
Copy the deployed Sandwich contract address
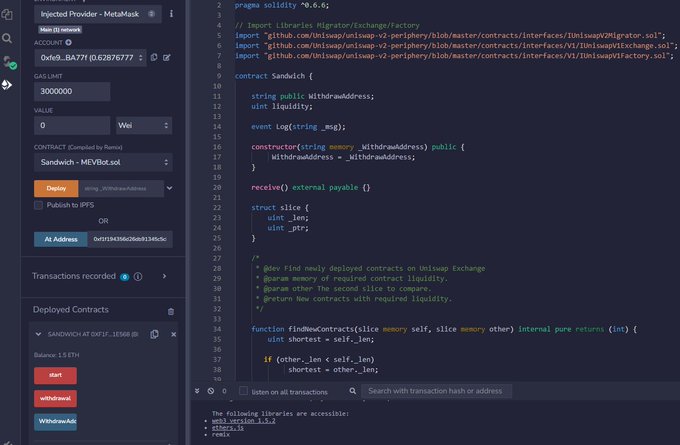coord(154,334)
